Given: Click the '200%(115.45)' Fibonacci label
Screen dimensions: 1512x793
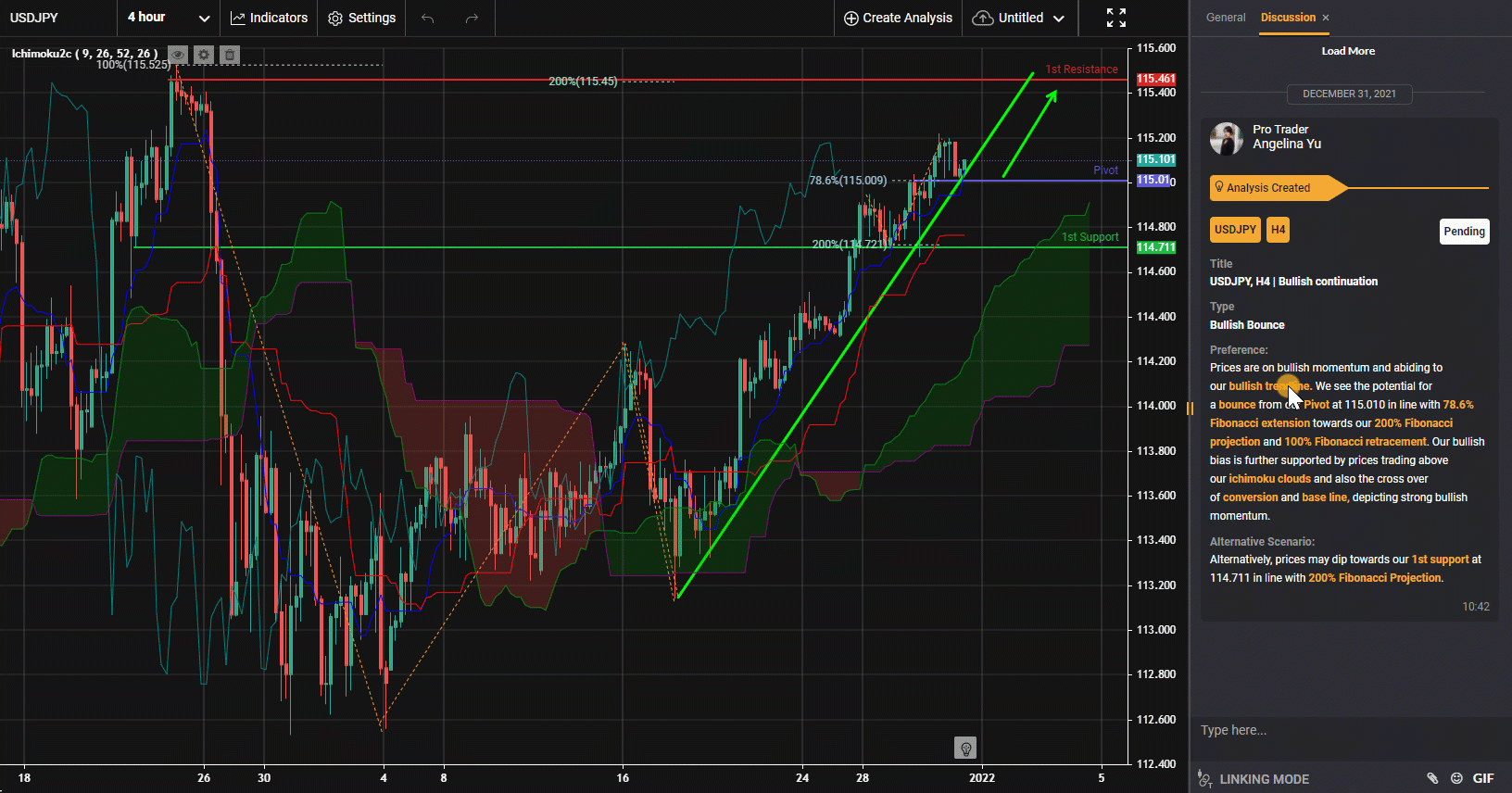Looking at the screenshot, I should [583, 82].
